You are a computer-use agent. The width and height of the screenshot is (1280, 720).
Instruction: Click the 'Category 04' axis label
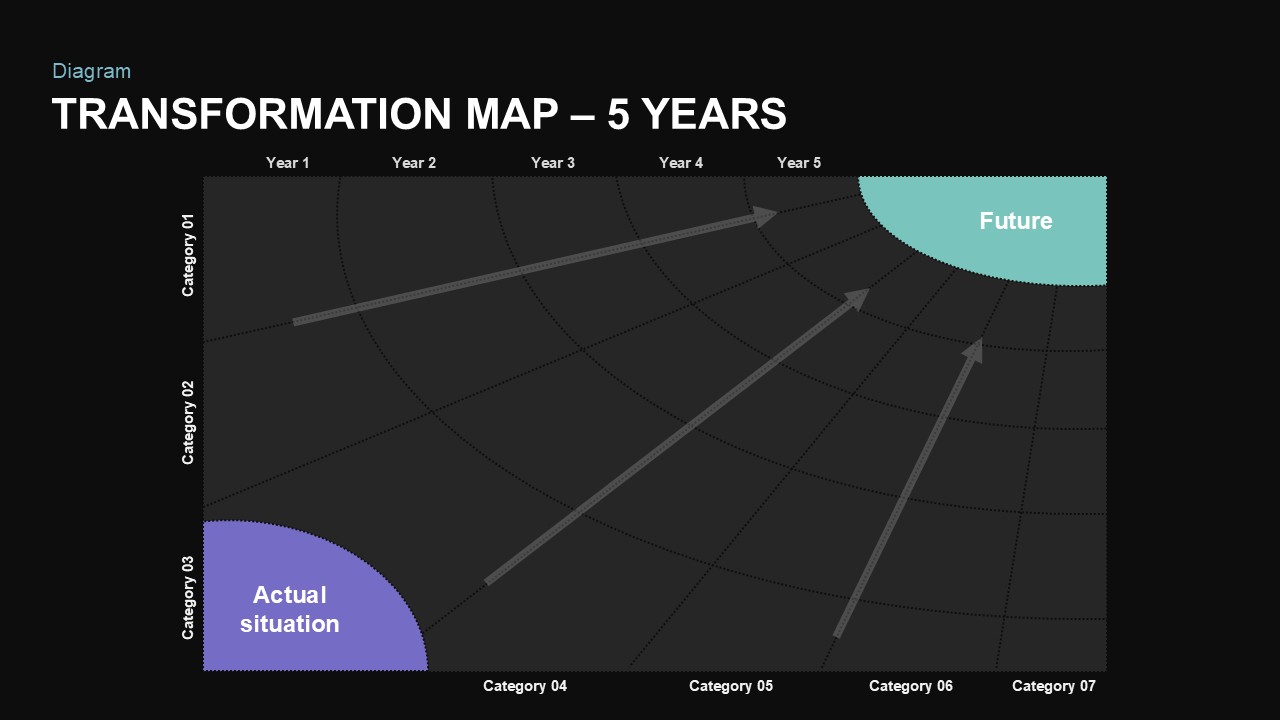(525, 686)
